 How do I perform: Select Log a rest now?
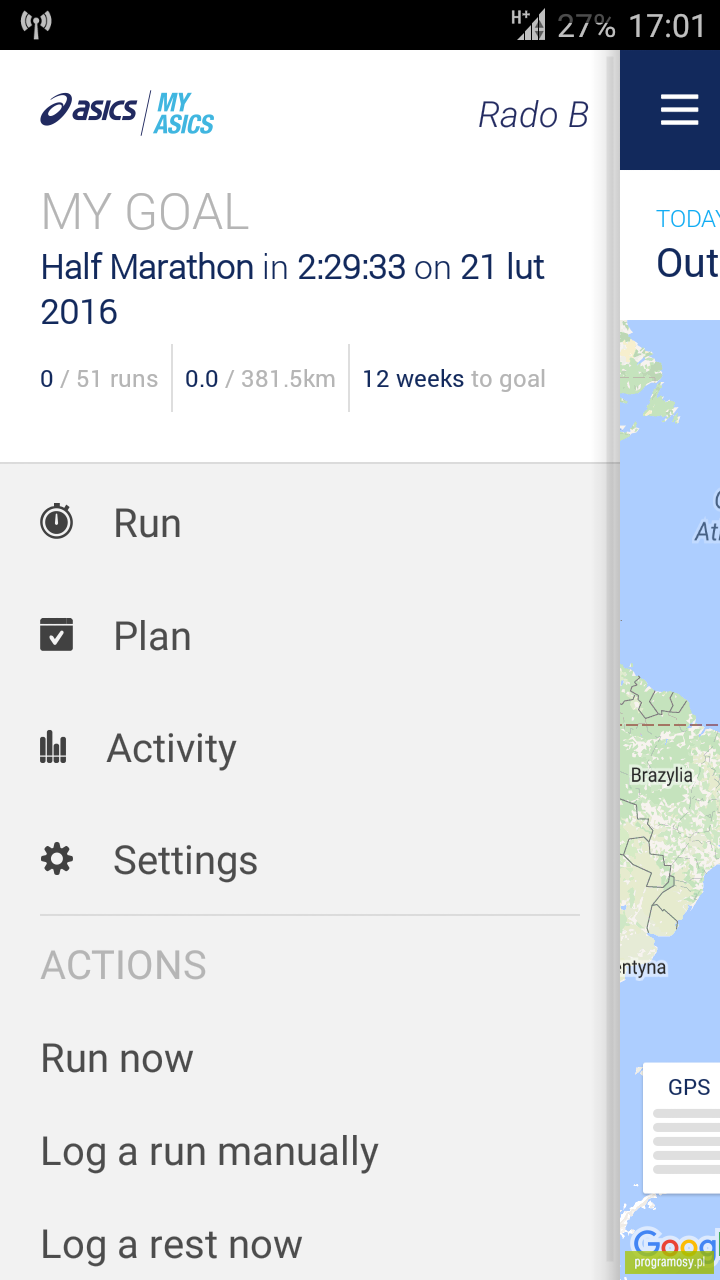171,1245
